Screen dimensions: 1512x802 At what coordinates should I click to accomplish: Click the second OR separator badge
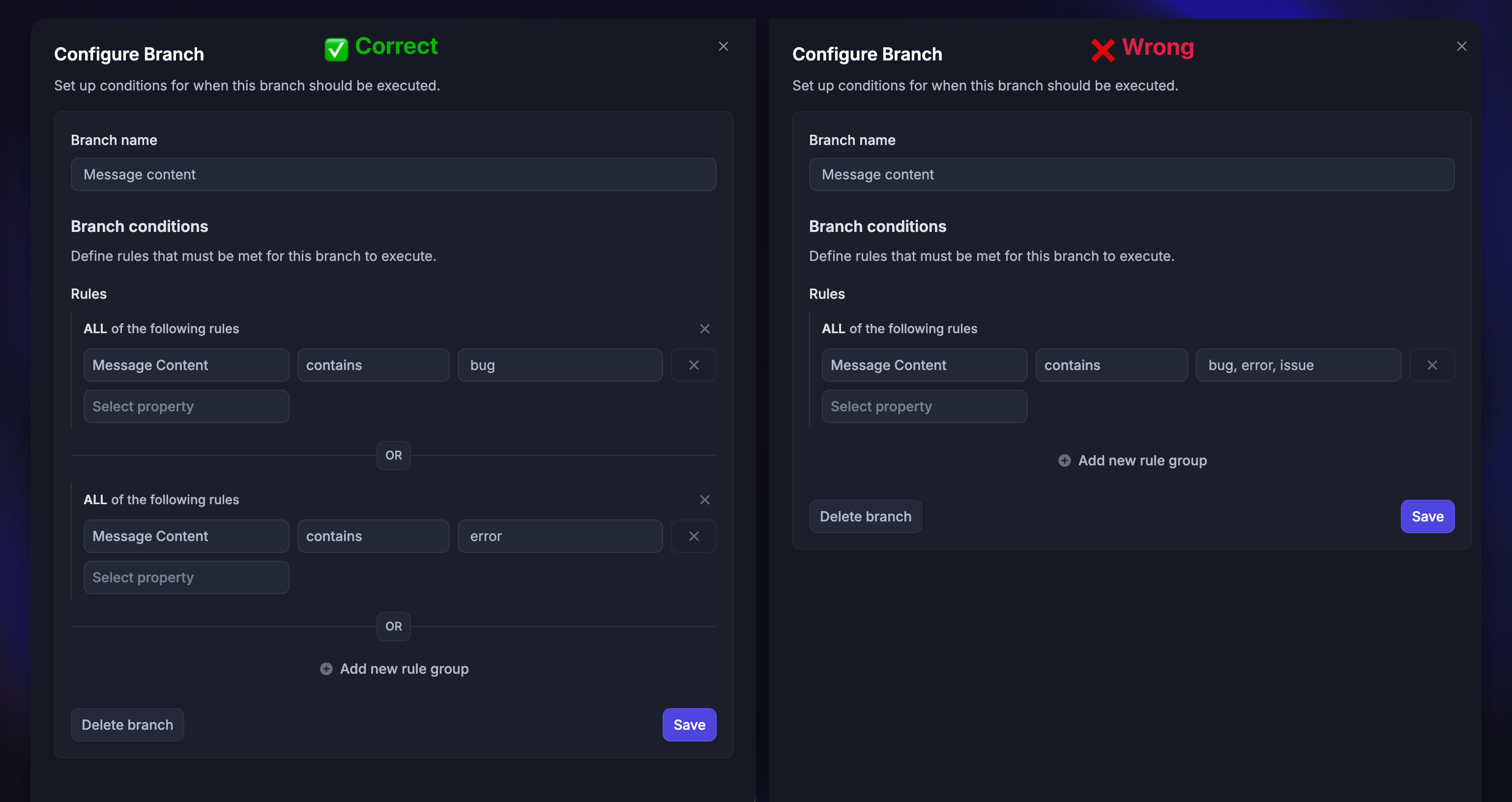[394, 627]
